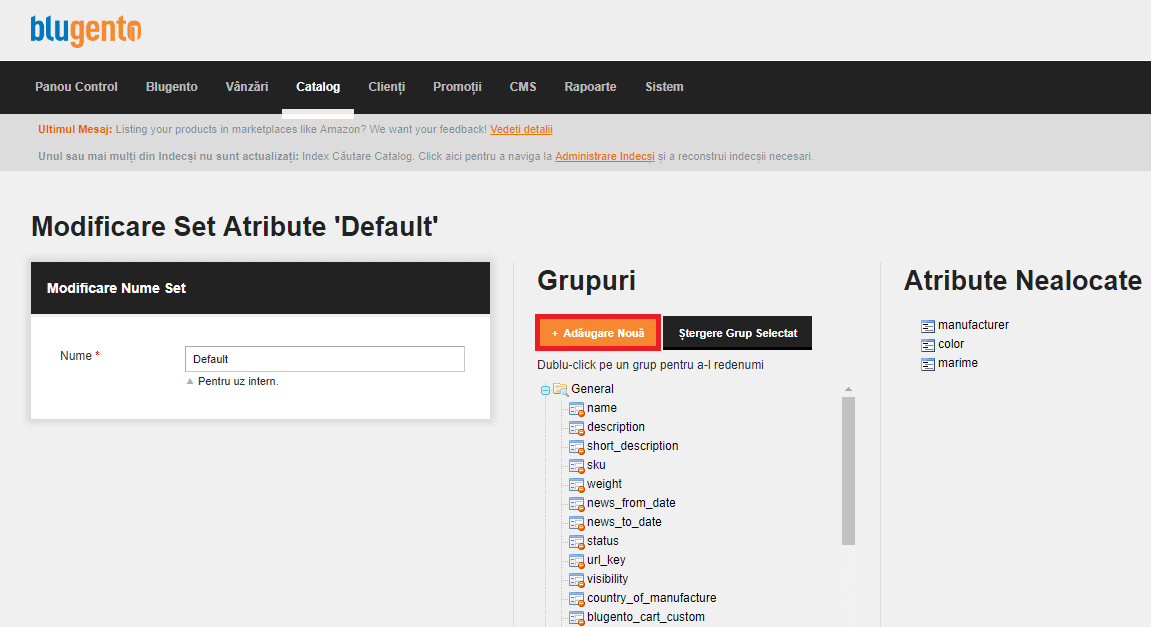Click the icon beside the visibility attribute
1151x627 pixels.
(x=577, y=581)
